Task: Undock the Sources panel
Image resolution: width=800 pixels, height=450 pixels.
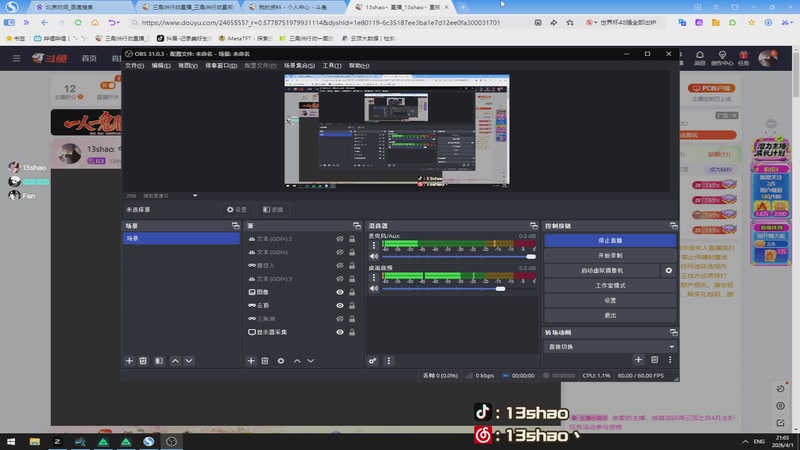Action: [357, 226]
